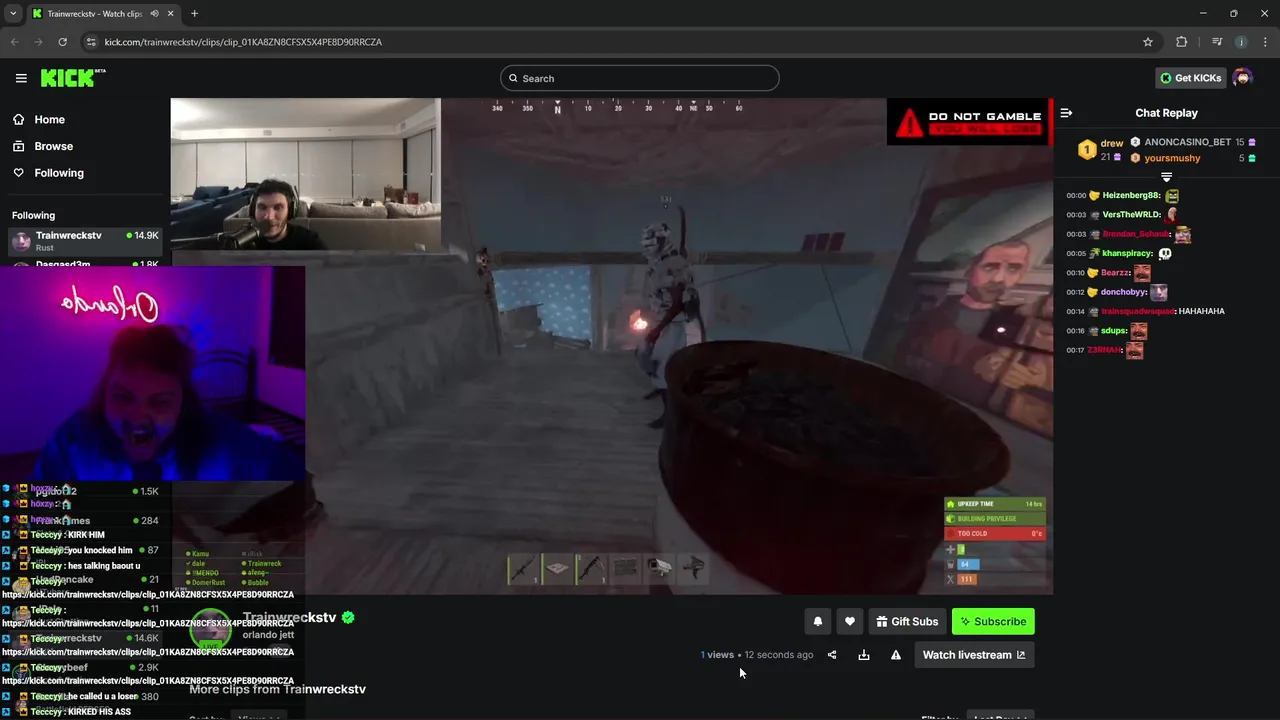Image resolution: width=1280 pixels, height=720 pixels.
Task: Open the Chrome profile icon
Action: pos(1241,42)
